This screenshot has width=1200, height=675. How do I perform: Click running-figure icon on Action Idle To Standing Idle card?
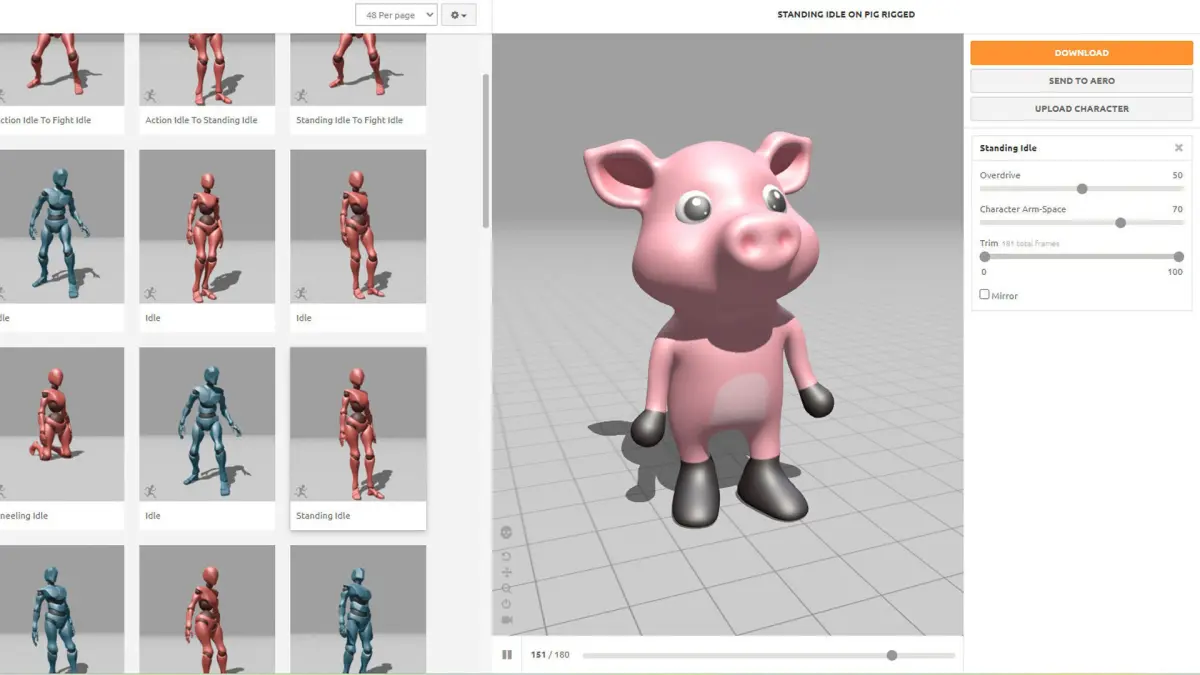pos(150,96)
